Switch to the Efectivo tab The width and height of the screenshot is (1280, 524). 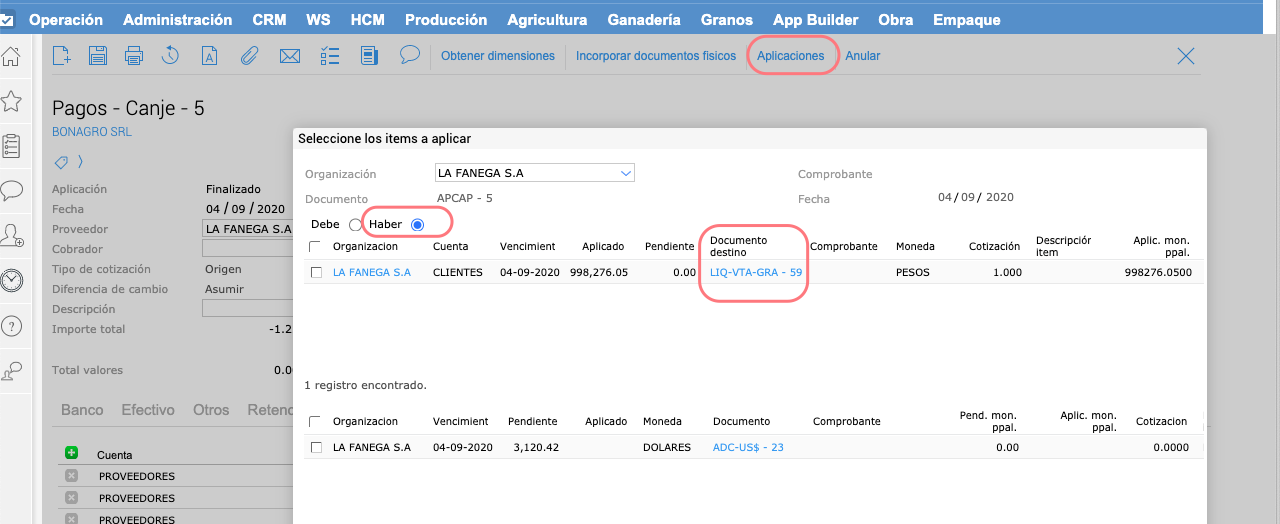147,410
